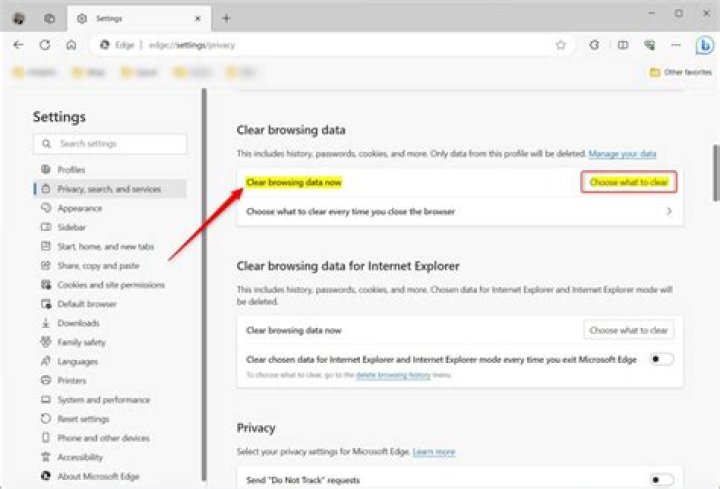Image resolution: width=720 pixels, height=489 pixels.
Task: Open browser extensions icon in toolbar
Action: (x=594, y=45)
